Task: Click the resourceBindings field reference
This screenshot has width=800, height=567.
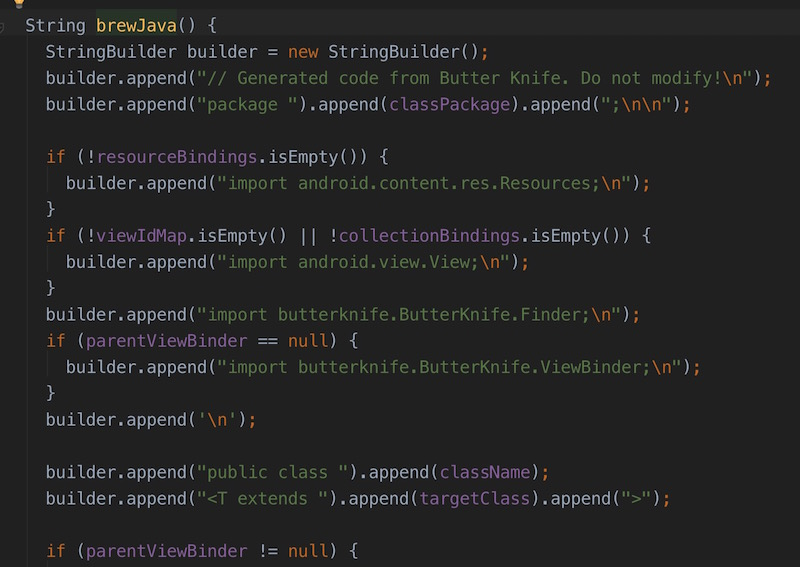Action: coord(177,157)
